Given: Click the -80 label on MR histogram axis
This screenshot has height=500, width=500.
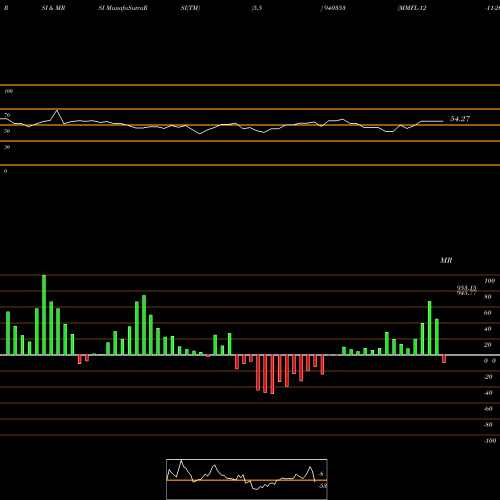Looking at the screenshot, I should click(488, 425).
